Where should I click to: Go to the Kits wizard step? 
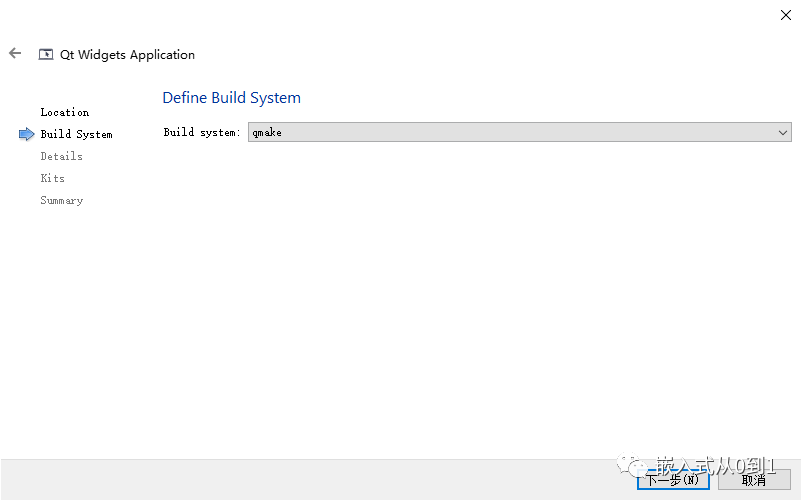coord(52,178)
